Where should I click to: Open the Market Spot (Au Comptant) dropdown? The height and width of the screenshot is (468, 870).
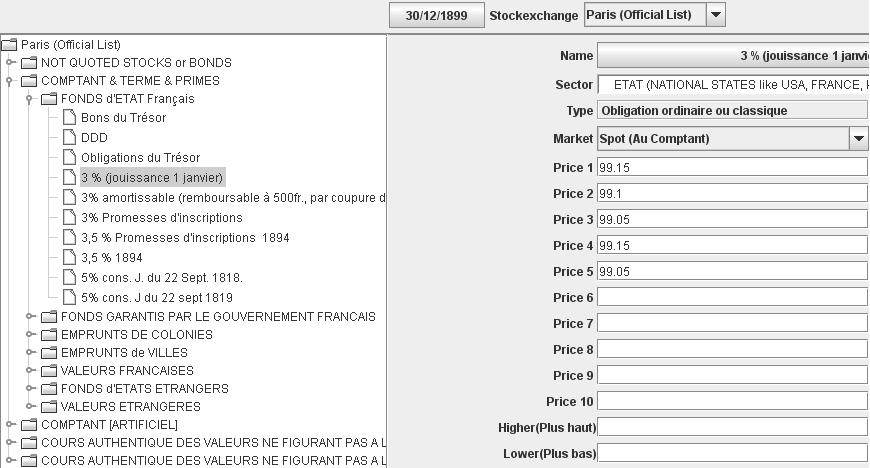(x=858, y=139)
